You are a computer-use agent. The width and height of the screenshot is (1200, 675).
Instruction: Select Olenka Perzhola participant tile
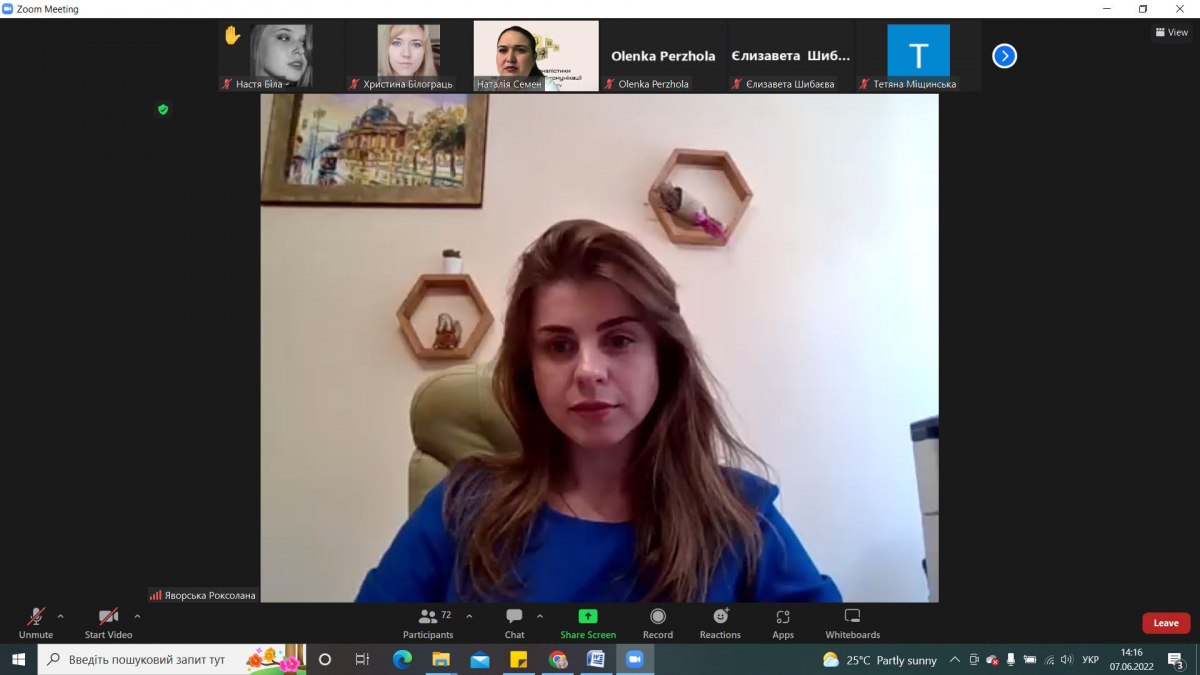click(663, 56)
